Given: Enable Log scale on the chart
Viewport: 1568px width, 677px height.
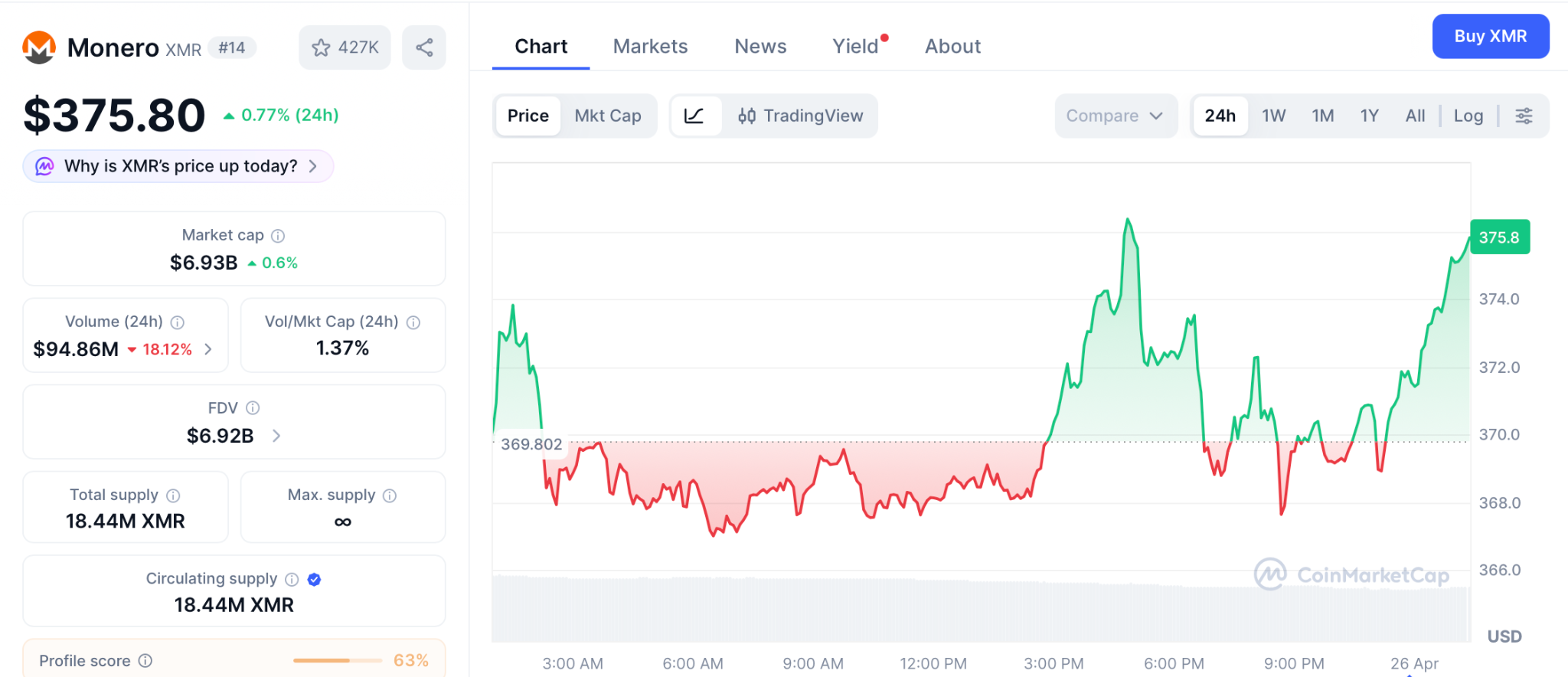Looking at the screenshot, I should click(x=1468, y=116).
